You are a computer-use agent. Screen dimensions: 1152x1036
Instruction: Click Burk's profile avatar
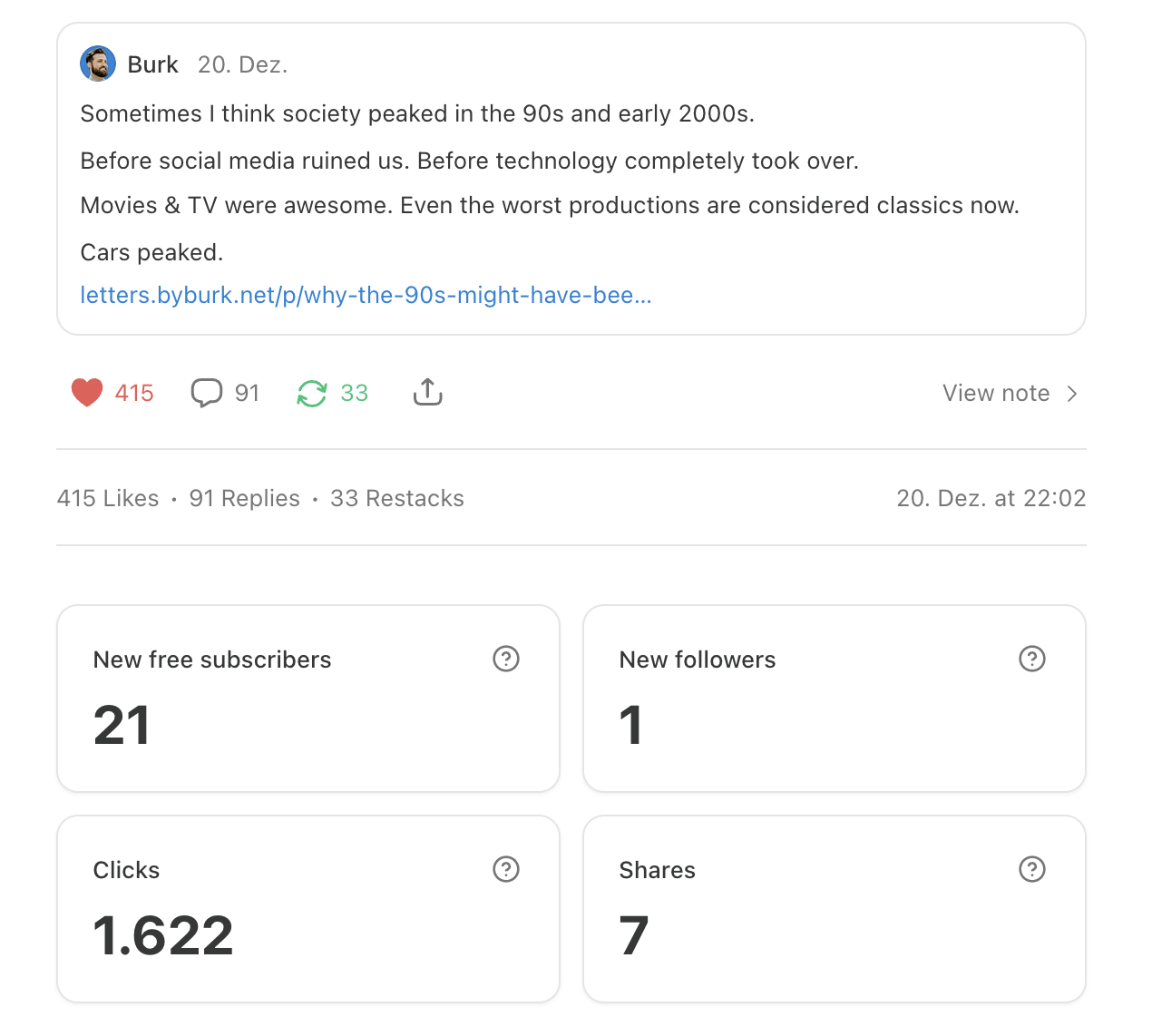(x=98, y=64)
